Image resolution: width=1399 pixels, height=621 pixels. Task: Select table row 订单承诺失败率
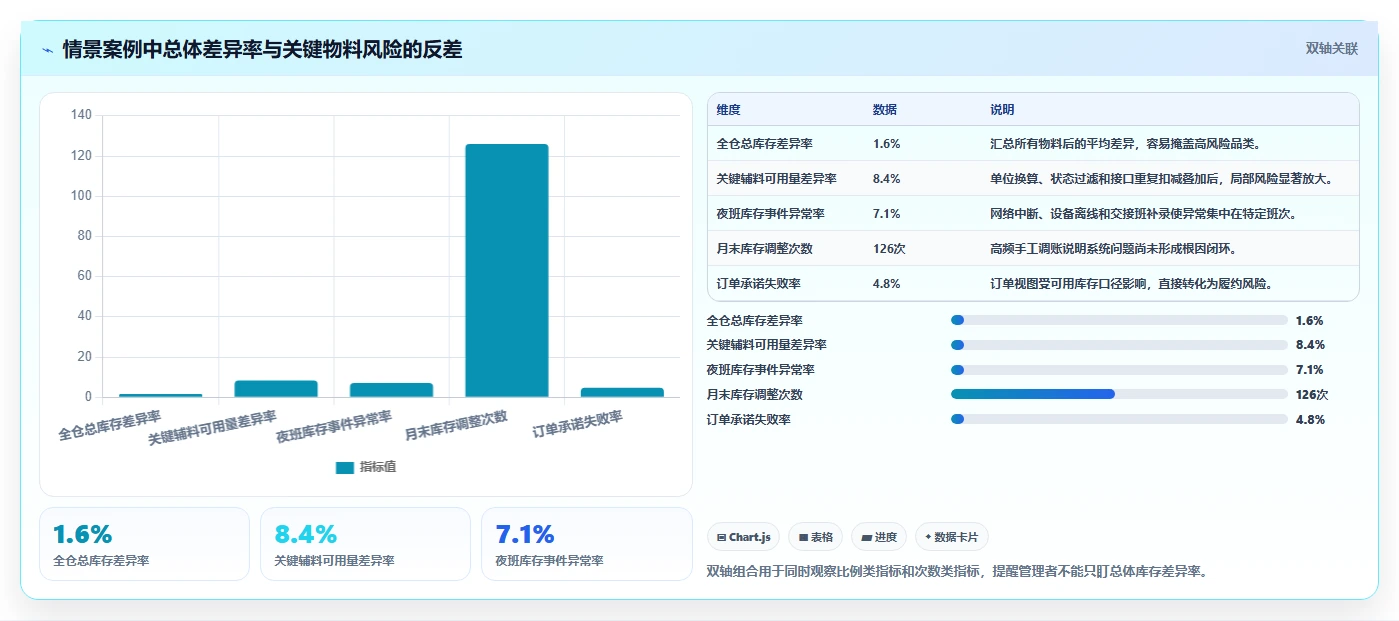pos(1033,283)
